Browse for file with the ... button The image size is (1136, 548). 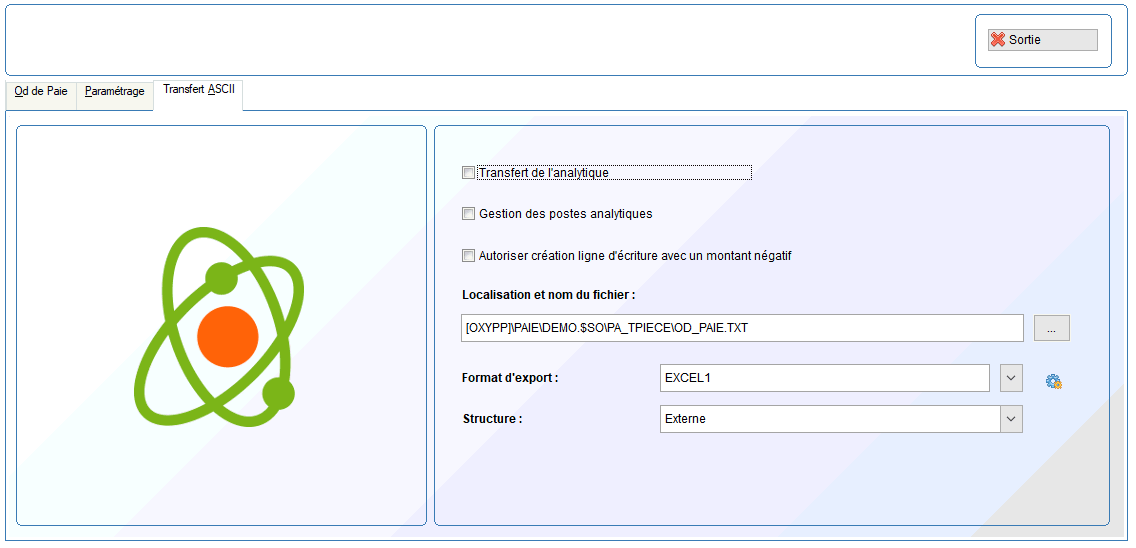(x=1051, y=328)
